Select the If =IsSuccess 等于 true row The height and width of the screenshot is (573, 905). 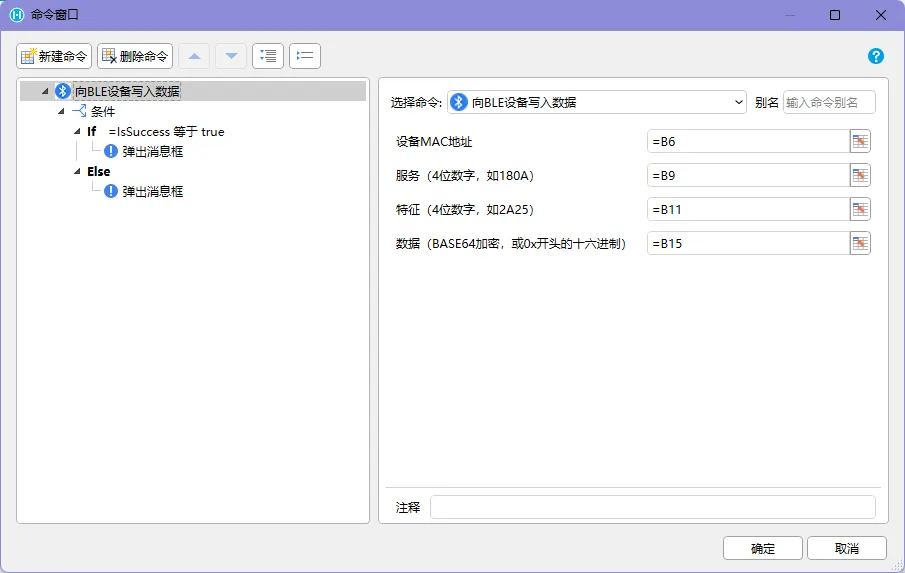(156, 132)
